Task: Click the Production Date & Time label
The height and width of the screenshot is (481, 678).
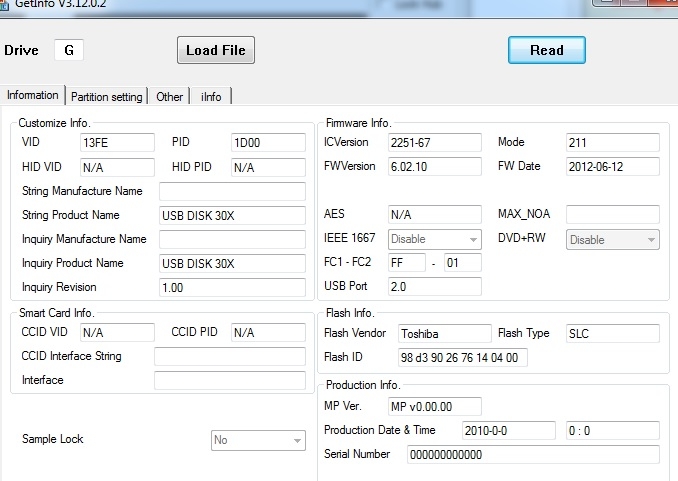Action: [380, 430]
